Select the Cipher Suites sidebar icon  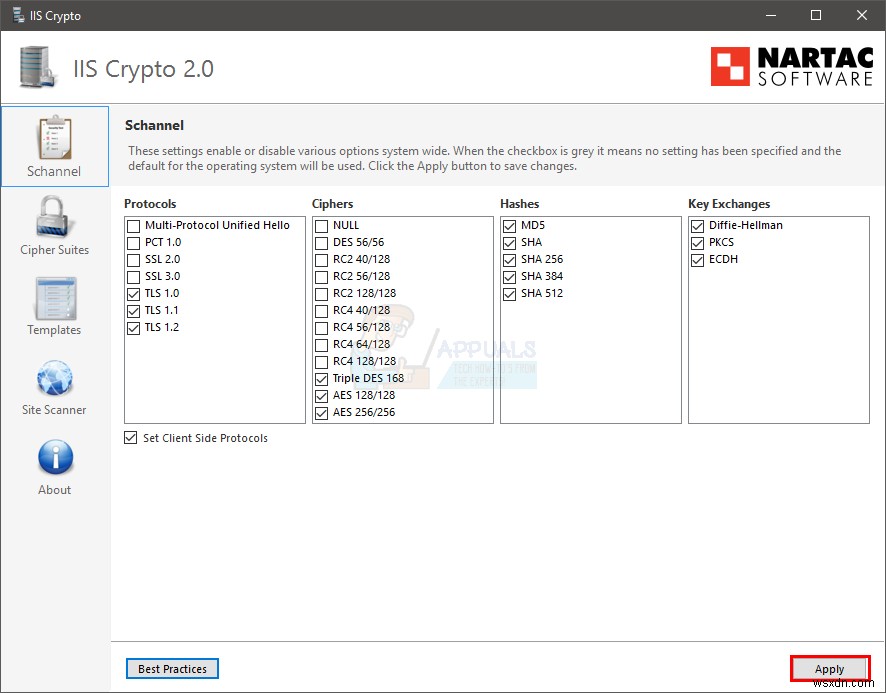pos(54,226)
